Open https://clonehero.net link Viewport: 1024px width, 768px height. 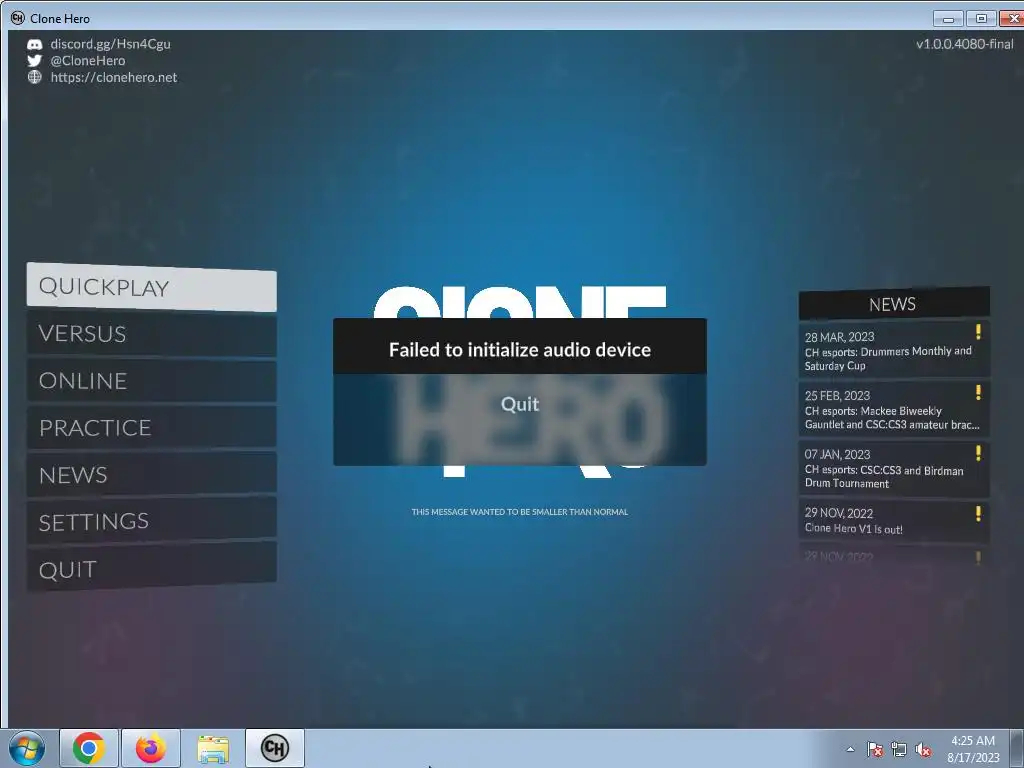click(114, 77)
